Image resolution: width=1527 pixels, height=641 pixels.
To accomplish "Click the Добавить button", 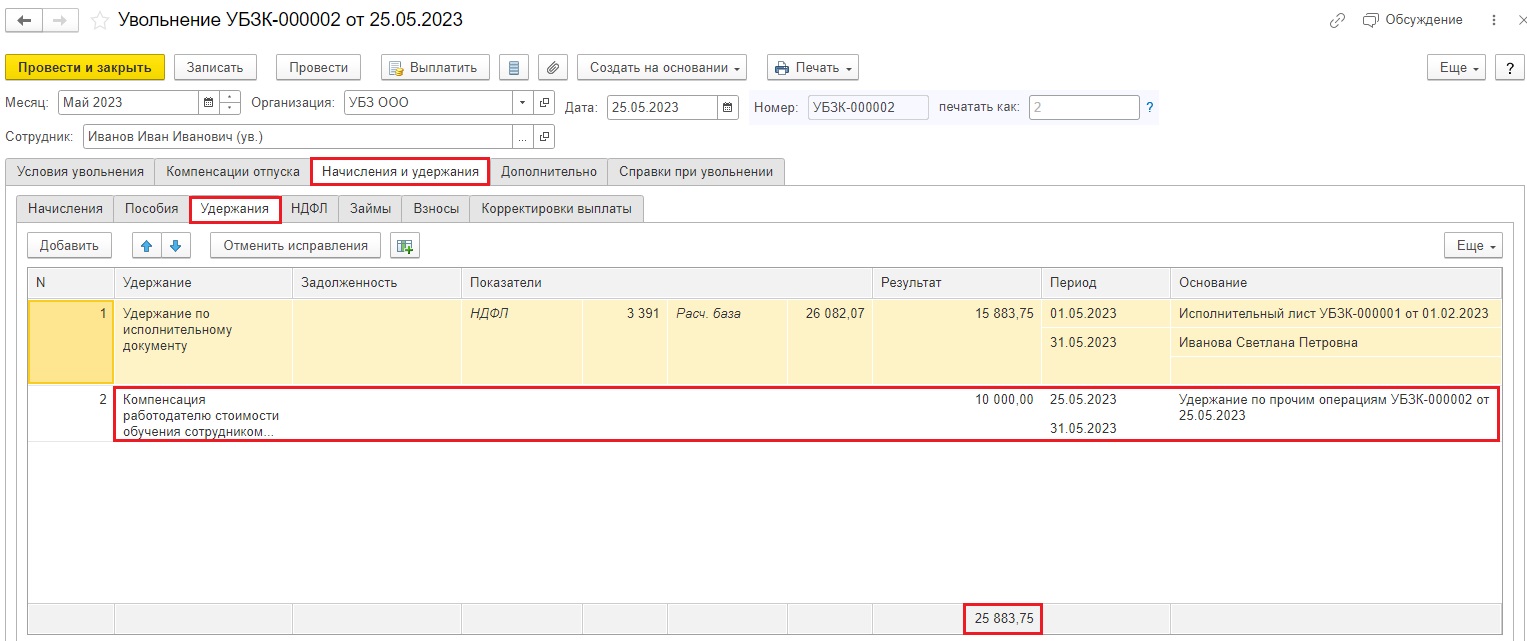I will [x=69, y=245].
